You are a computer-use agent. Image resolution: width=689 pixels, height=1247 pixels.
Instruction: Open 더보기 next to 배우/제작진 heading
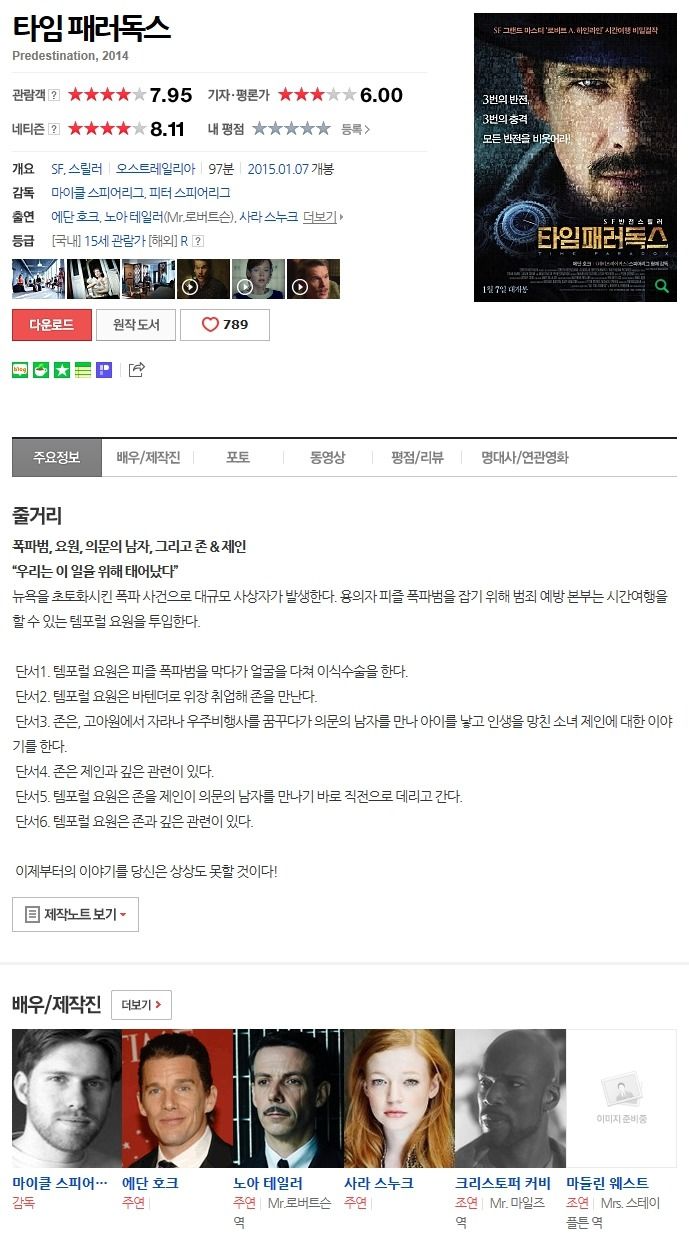click(x=141, y=1005)
